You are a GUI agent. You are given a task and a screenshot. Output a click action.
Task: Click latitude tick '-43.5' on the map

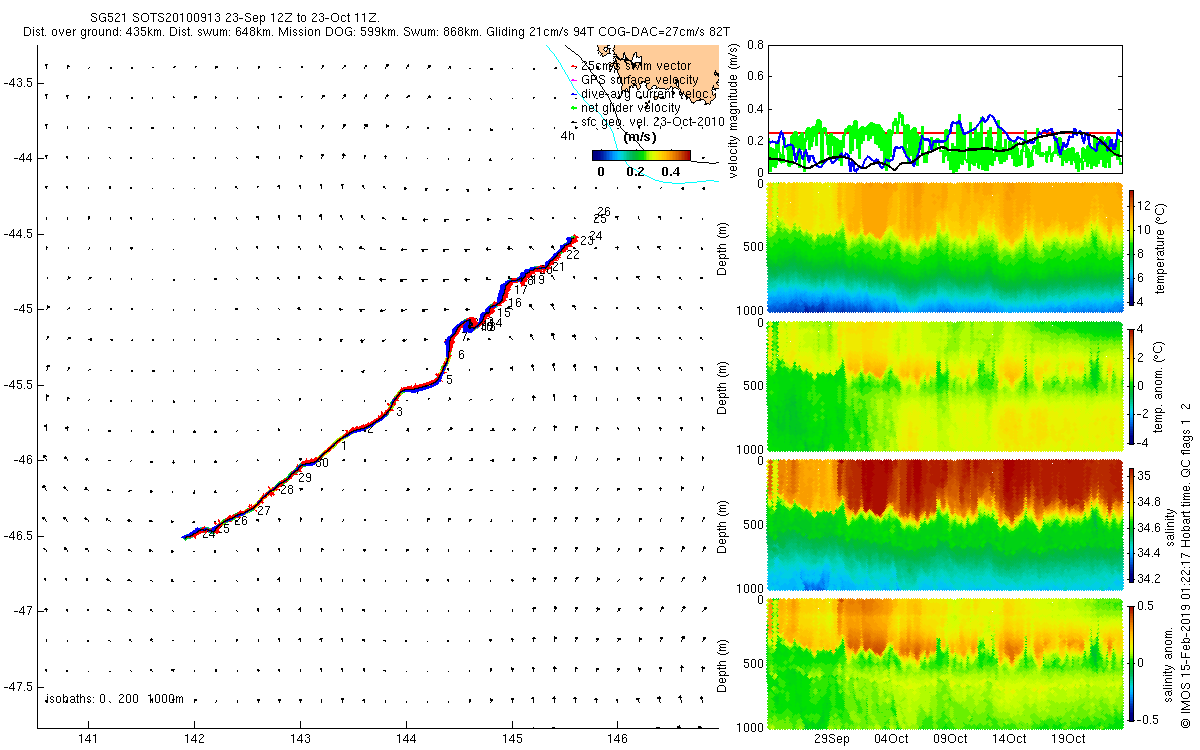pyautogui.click(x=19, y=82)
